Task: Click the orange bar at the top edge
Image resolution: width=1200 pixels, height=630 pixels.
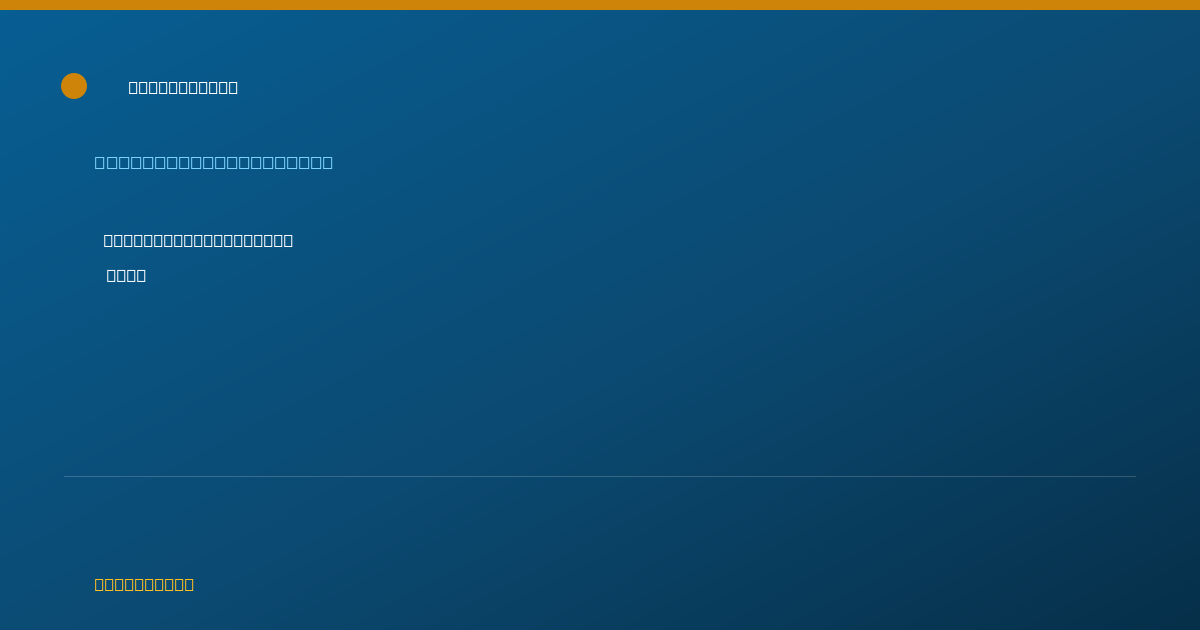Action: pos(600,5)
